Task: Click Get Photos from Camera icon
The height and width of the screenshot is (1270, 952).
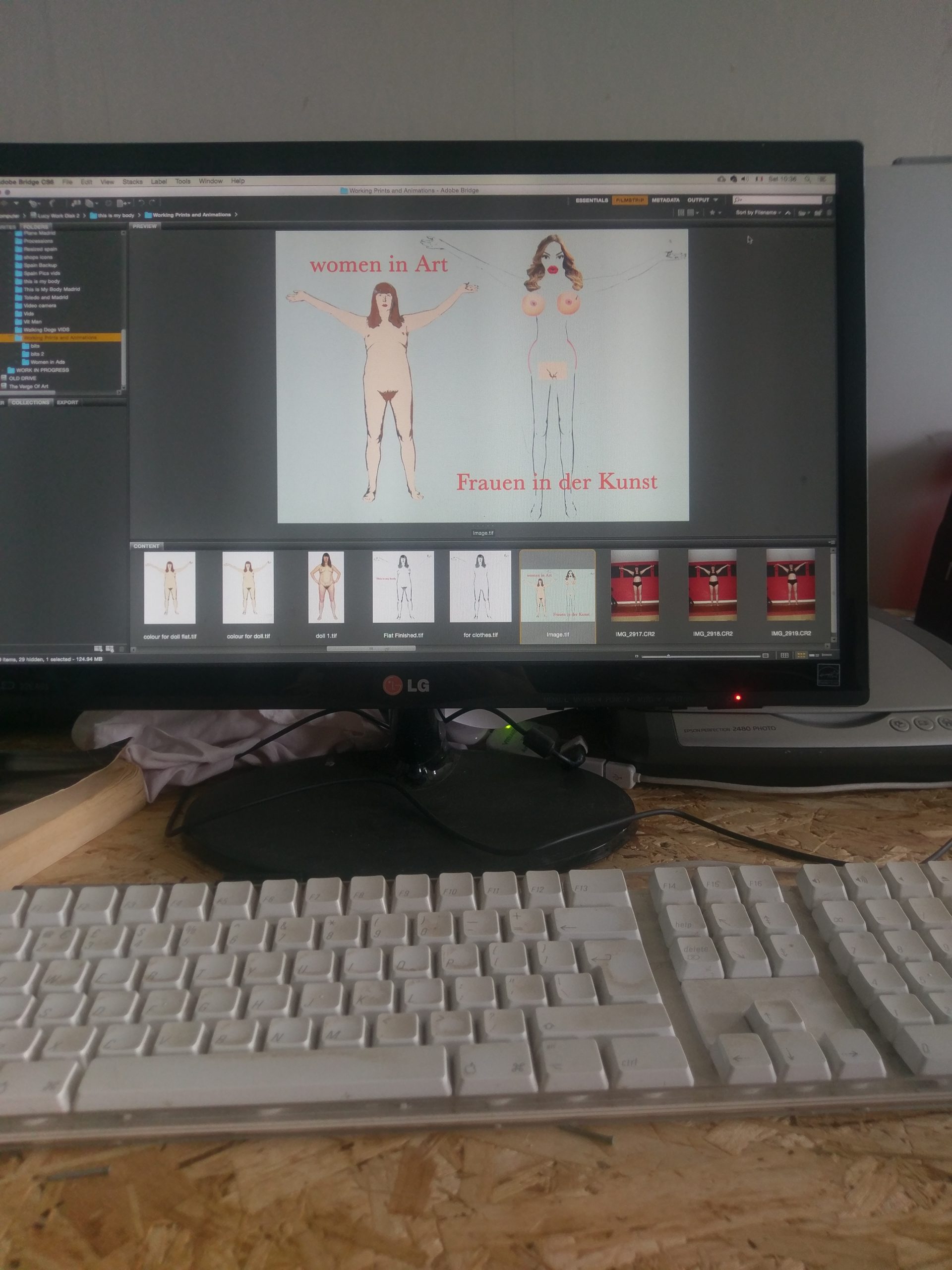Action: pyautogui.click(x=76, y=203)
